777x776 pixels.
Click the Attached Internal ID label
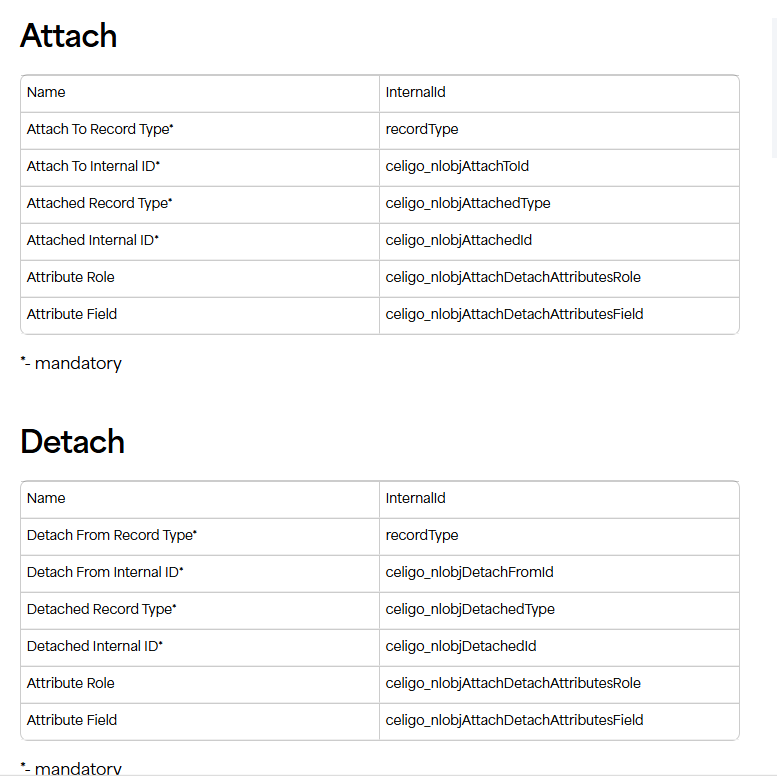click(93, 240)
